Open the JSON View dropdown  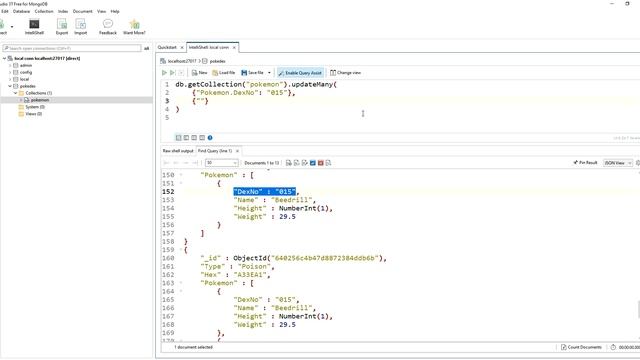point(618,163)
